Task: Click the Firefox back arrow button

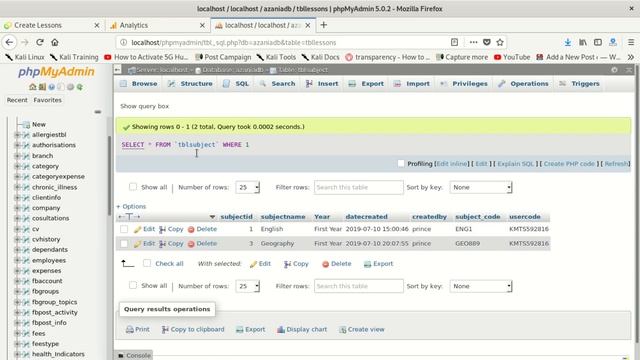Action: coord(9,42)
